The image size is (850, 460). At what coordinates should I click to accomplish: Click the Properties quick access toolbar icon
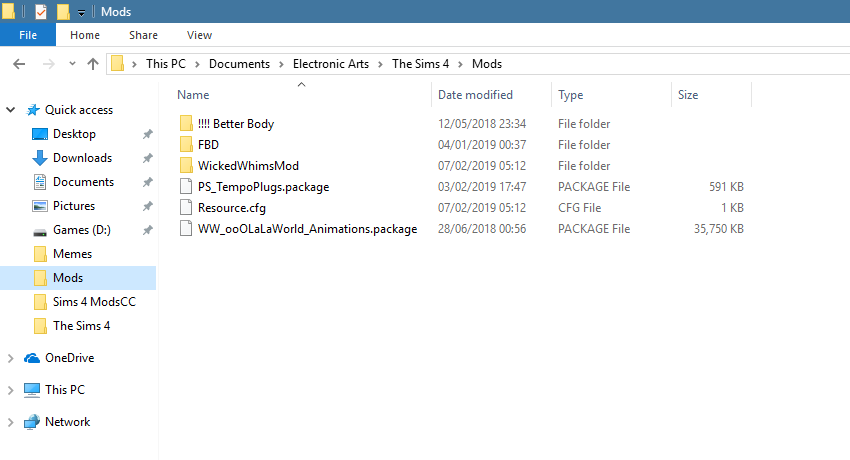pyautogui.click(x=41, y=11)
